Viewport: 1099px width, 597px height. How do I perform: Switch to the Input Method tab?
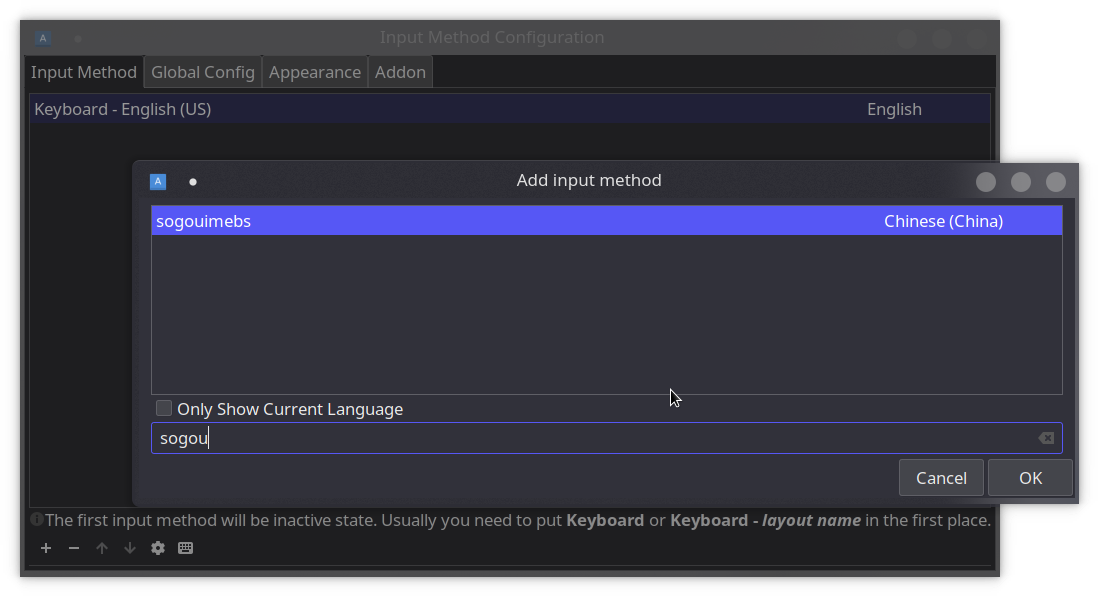[83, 72]
